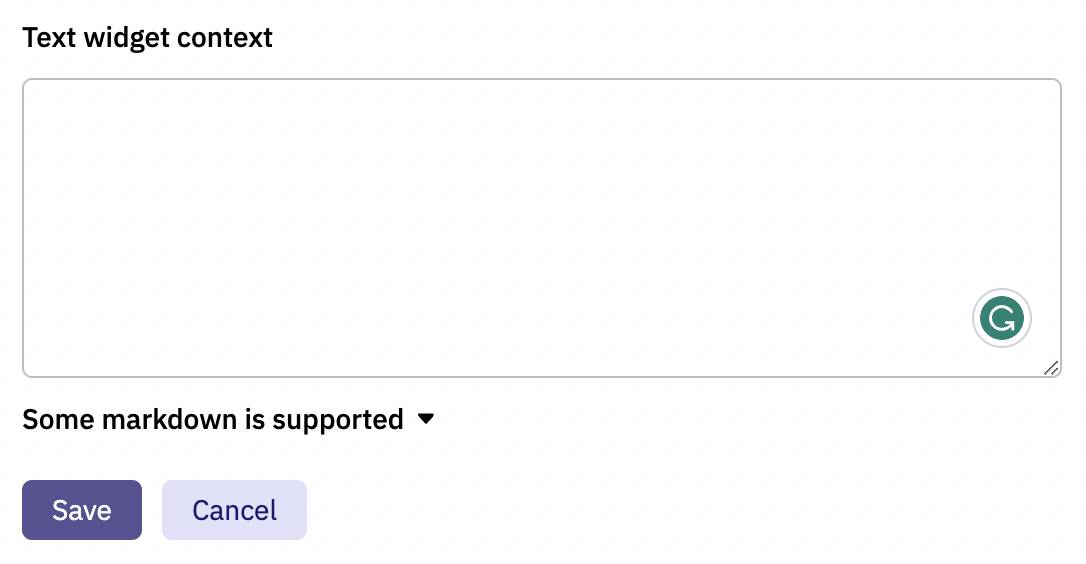Focus the Text widget context textarea
The width and height of the screenshot is (1086, 564).
[x=542, y=228]
